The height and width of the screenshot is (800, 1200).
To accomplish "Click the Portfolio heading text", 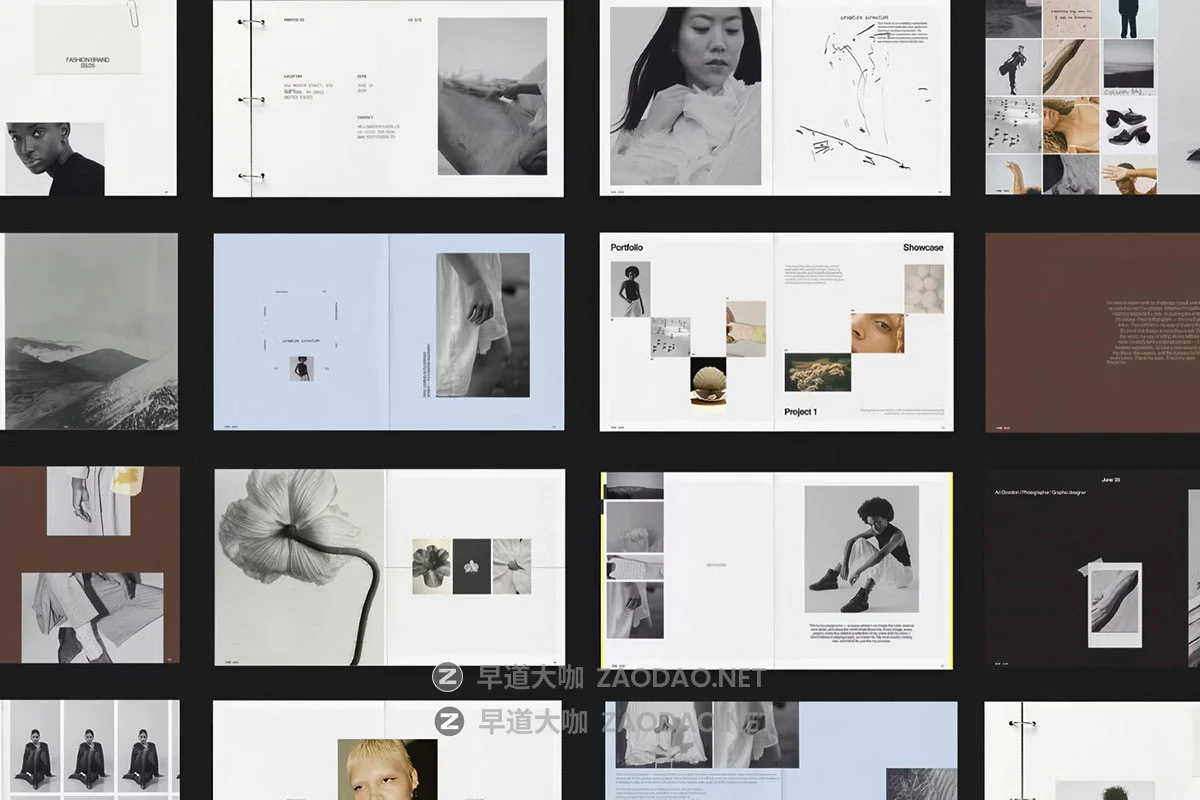I will [627, 247].
